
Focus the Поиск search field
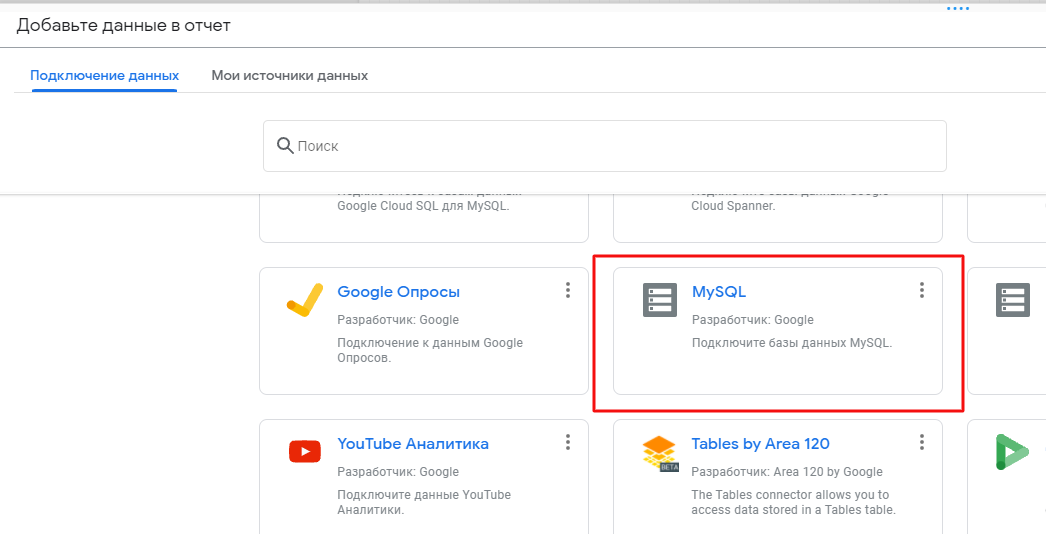coord(604,146)
